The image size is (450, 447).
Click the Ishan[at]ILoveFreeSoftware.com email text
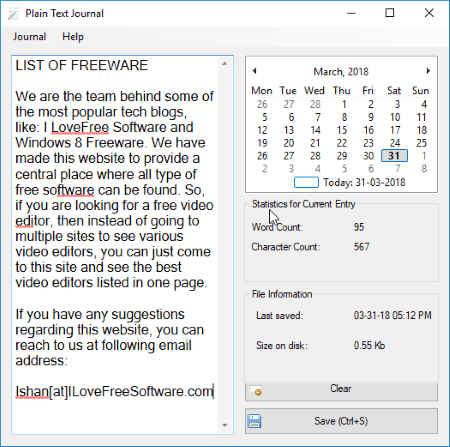114,391
